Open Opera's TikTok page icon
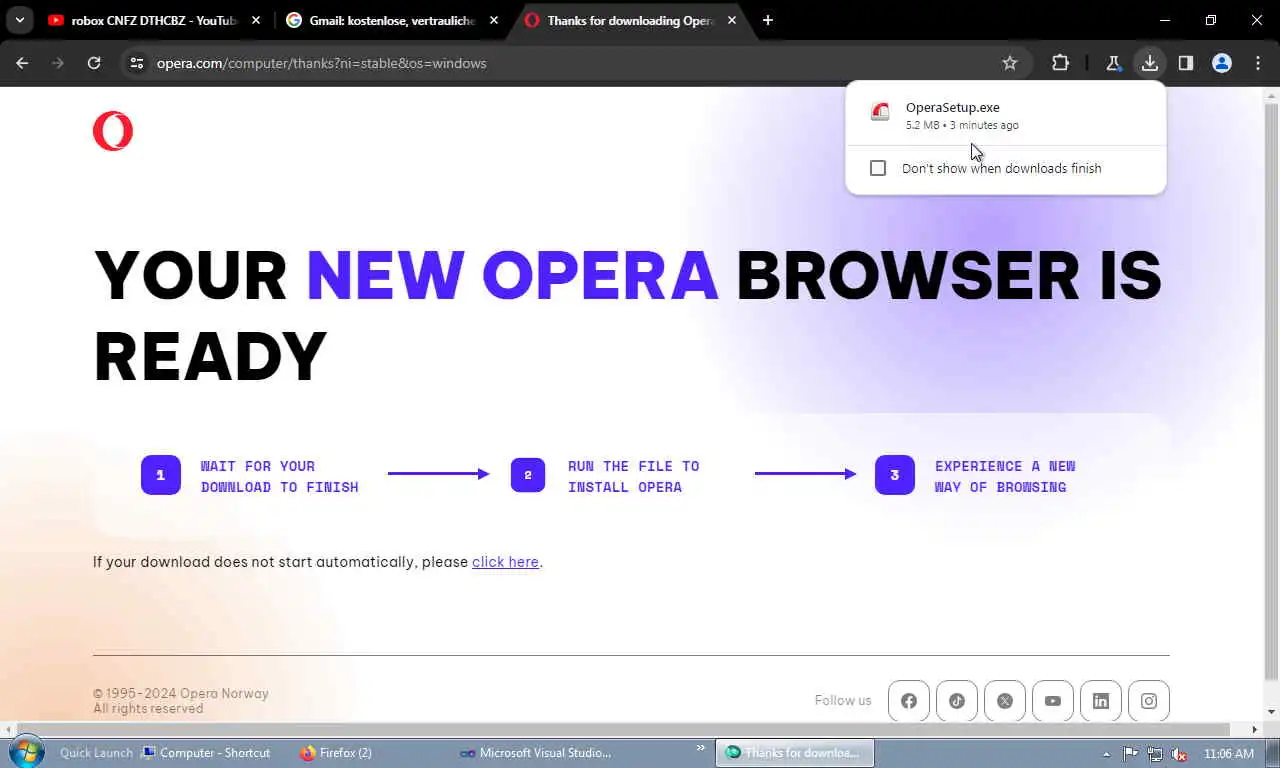The height and width of the screenshot is (768, 1280). (x=957, y=701)
